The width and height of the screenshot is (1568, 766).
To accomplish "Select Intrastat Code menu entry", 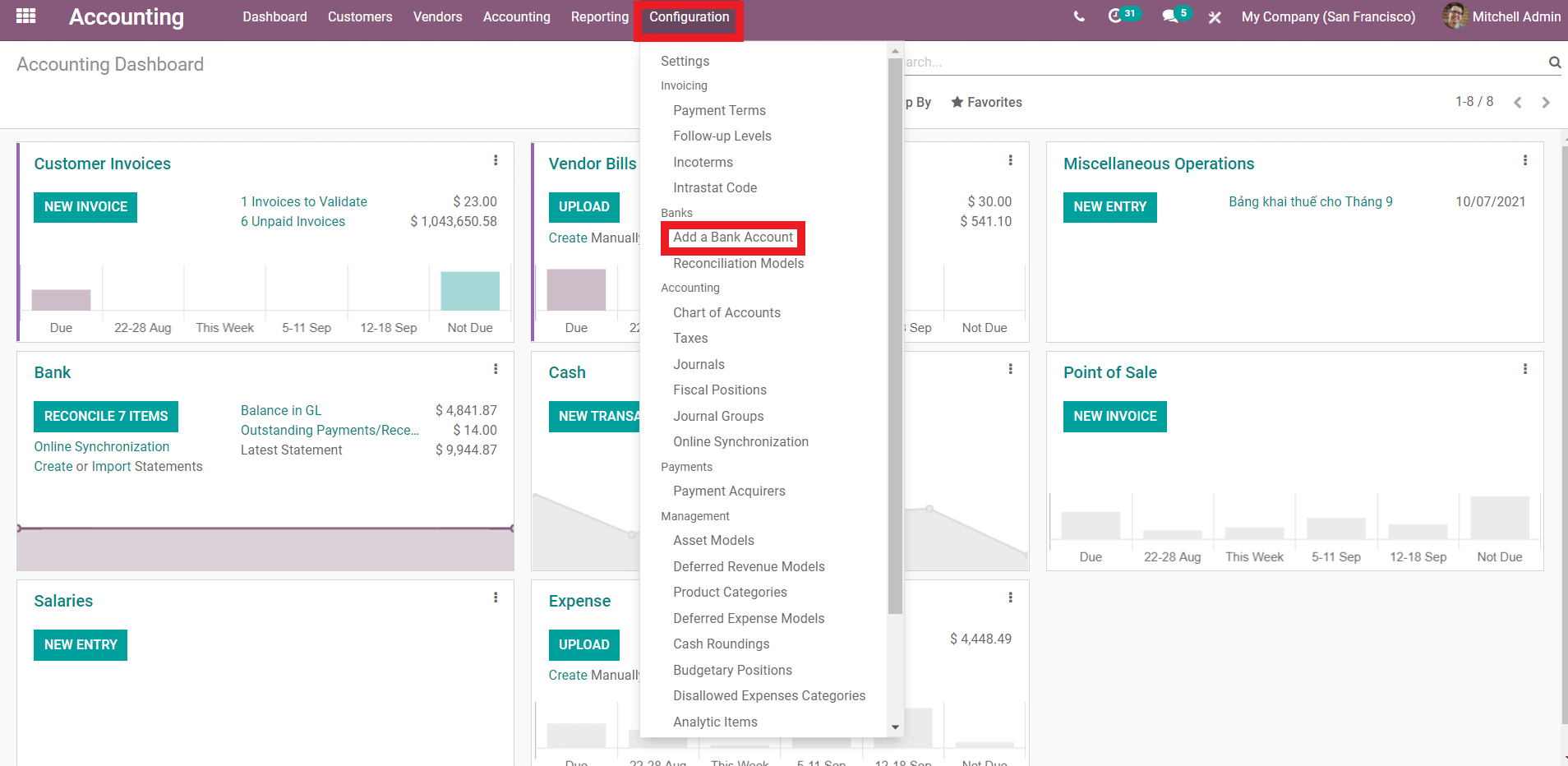I will (x=715, y=187).
